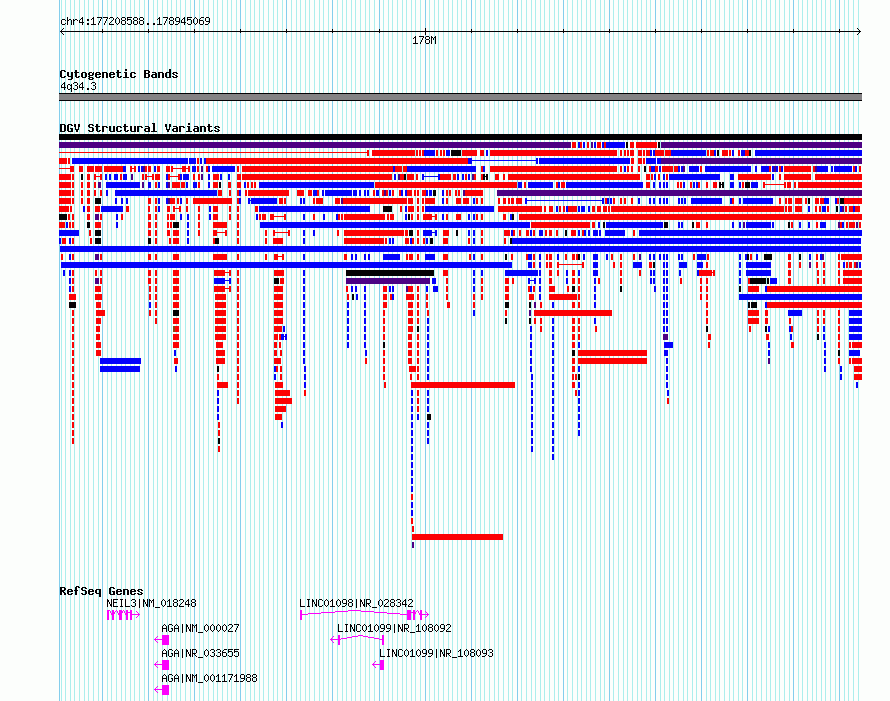Click the AGA|NR_033655 gene label
Screen dimensions: 890x701
point(200,653)
